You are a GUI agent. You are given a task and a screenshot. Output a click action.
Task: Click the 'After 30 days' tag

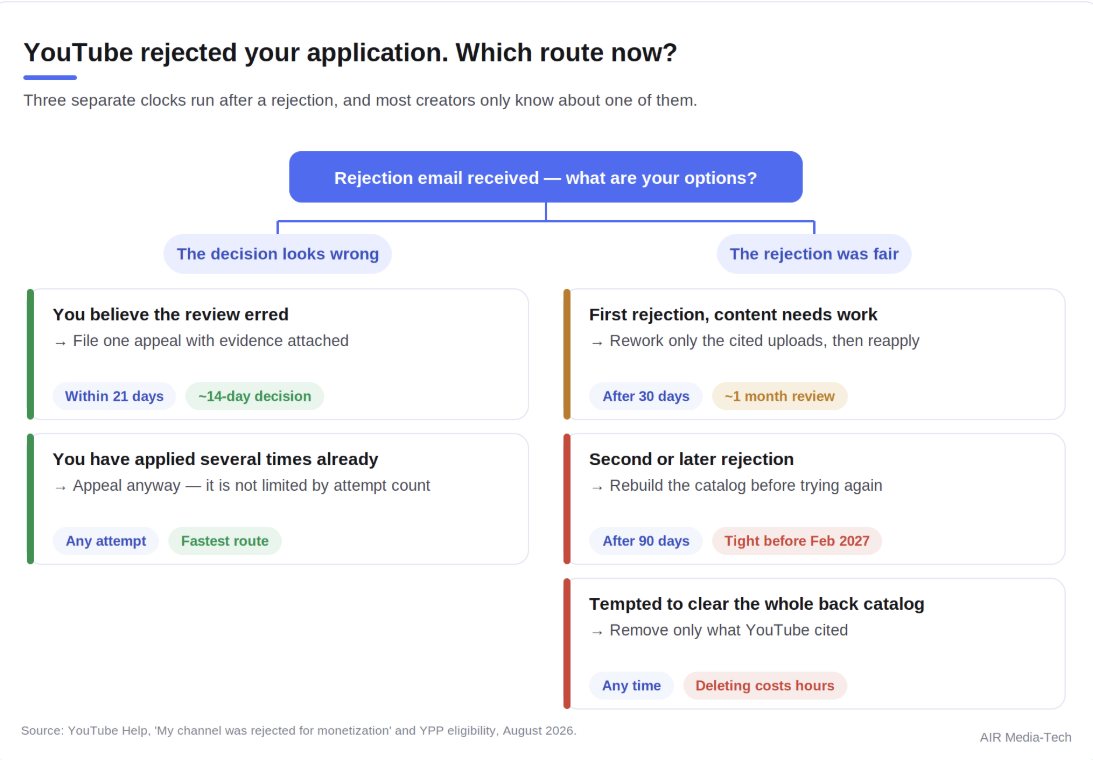(645, 396)
